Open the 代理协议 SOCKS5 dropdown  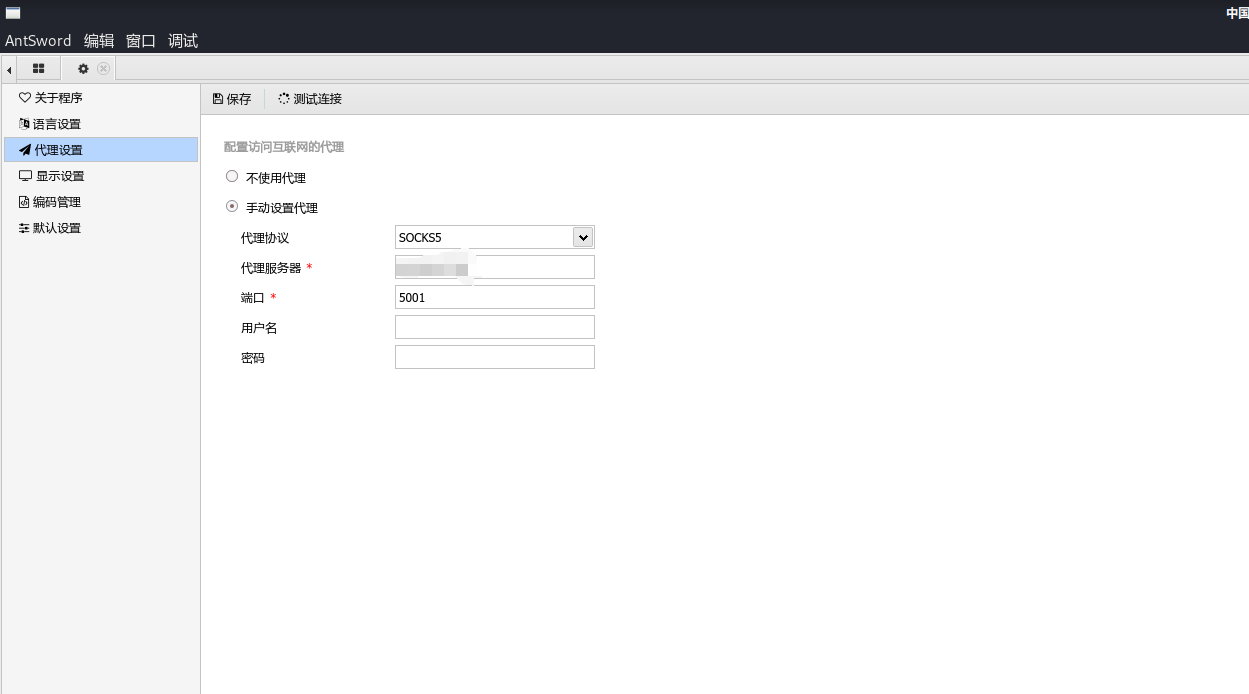(583, 237)
